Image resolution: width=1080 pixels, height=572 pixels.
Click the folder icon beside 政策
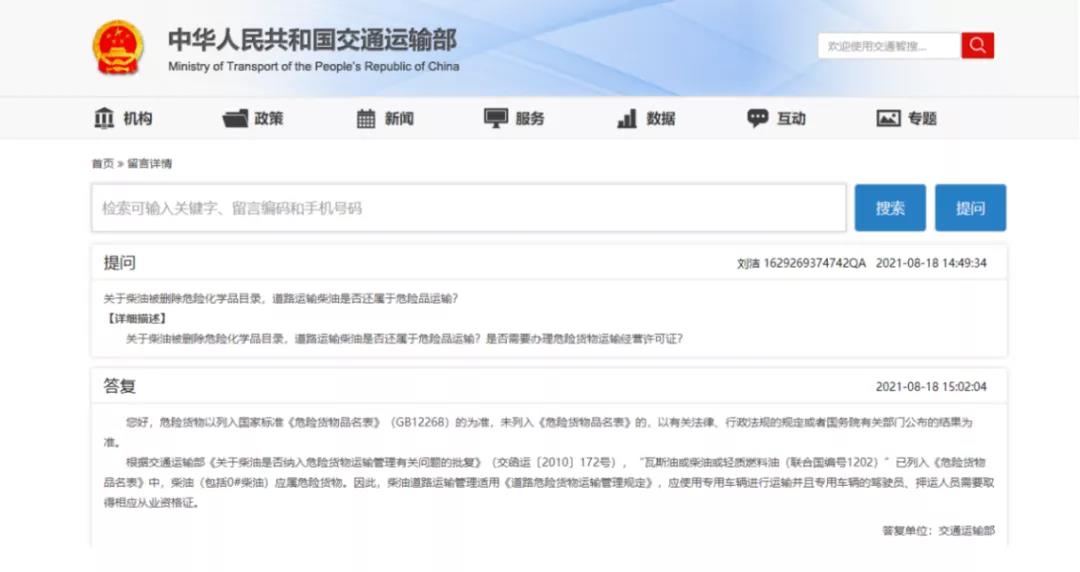235,118
